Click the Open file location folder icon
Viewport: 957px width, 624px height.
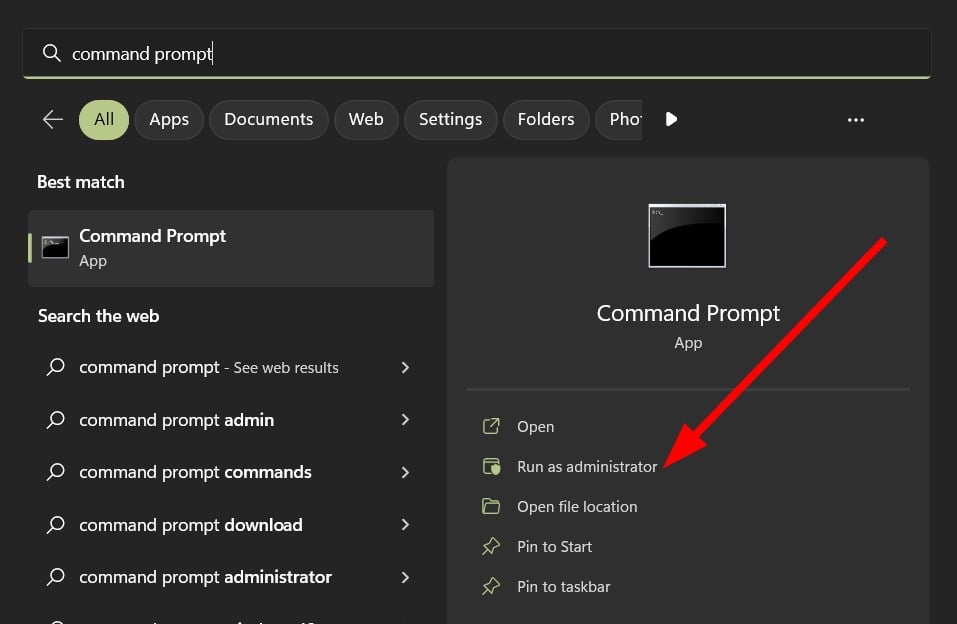(491, 507)
